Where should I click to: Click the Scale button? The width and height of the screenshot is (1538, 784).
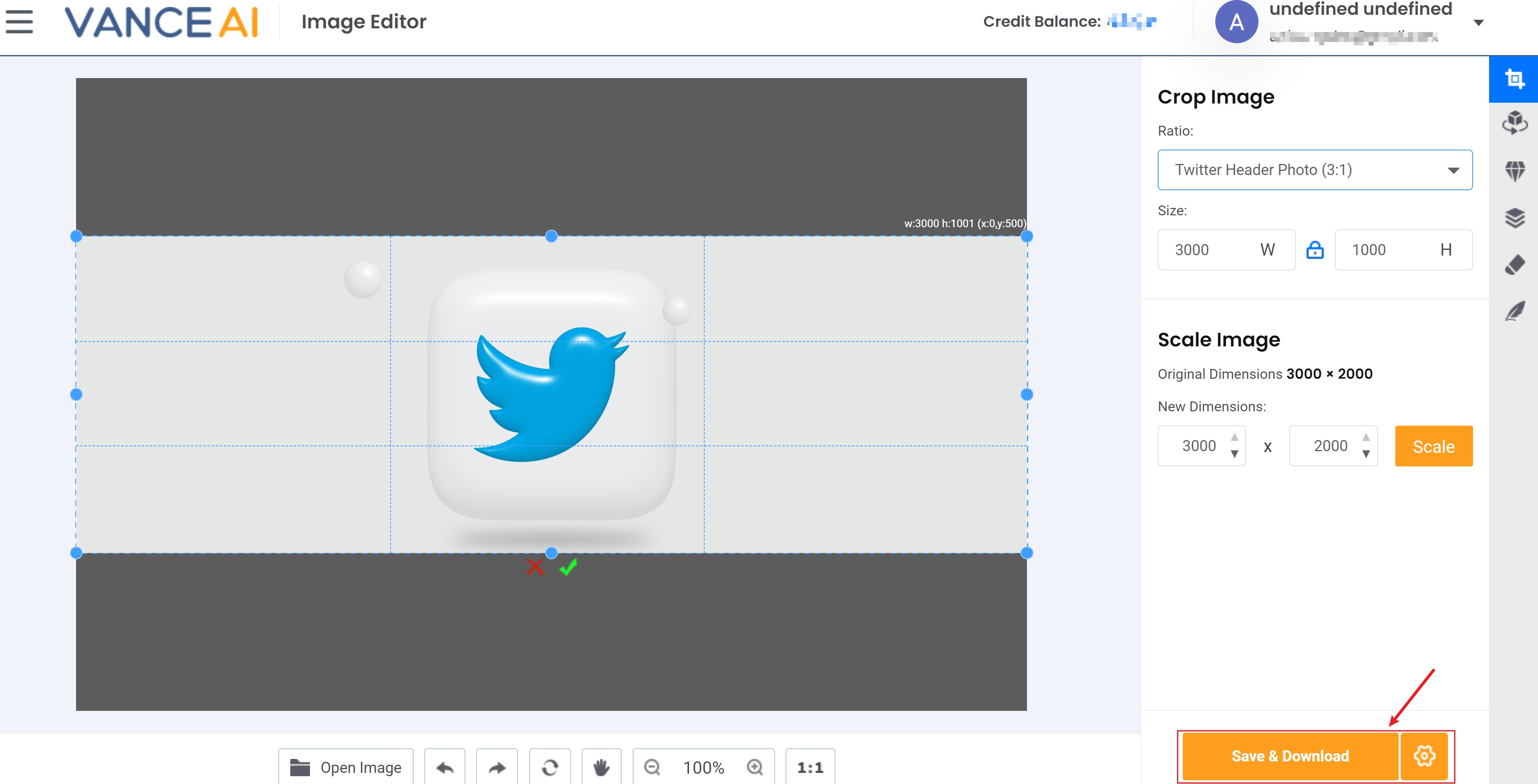[x=1434, y=446]
